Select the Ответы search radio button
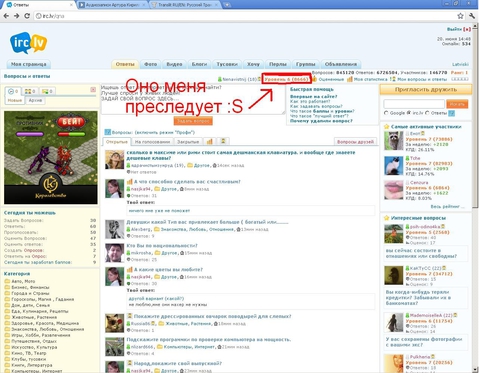This screenshot has height=373, width=479. [x=427, y=113]
